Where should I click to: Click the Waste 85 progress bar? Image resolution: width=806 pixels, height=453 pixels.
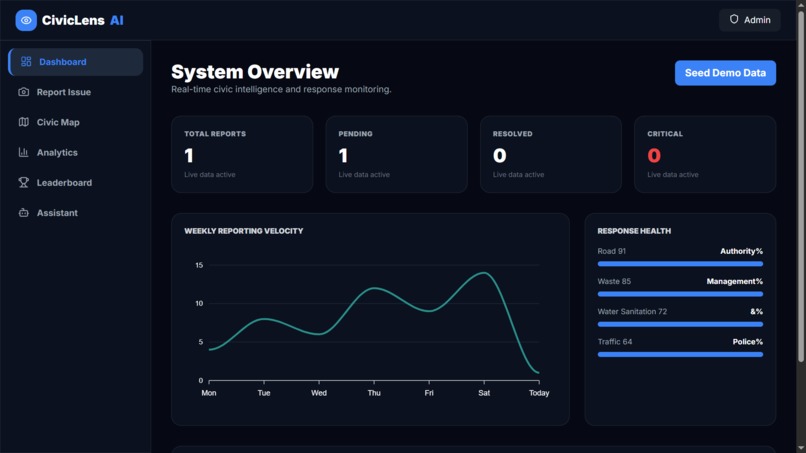point(680,294)
